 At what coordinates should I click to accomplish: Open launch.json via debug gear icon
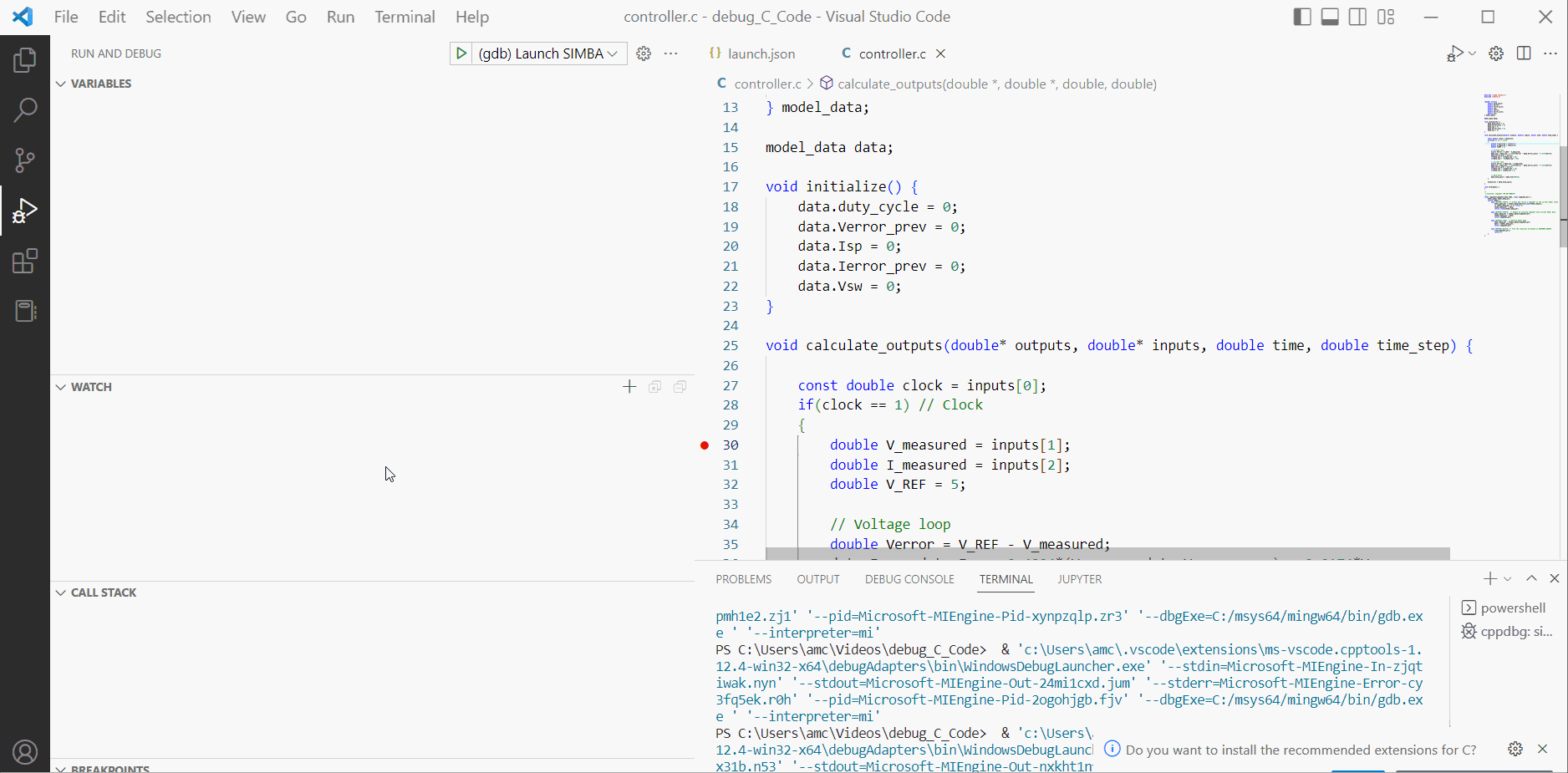644,53
